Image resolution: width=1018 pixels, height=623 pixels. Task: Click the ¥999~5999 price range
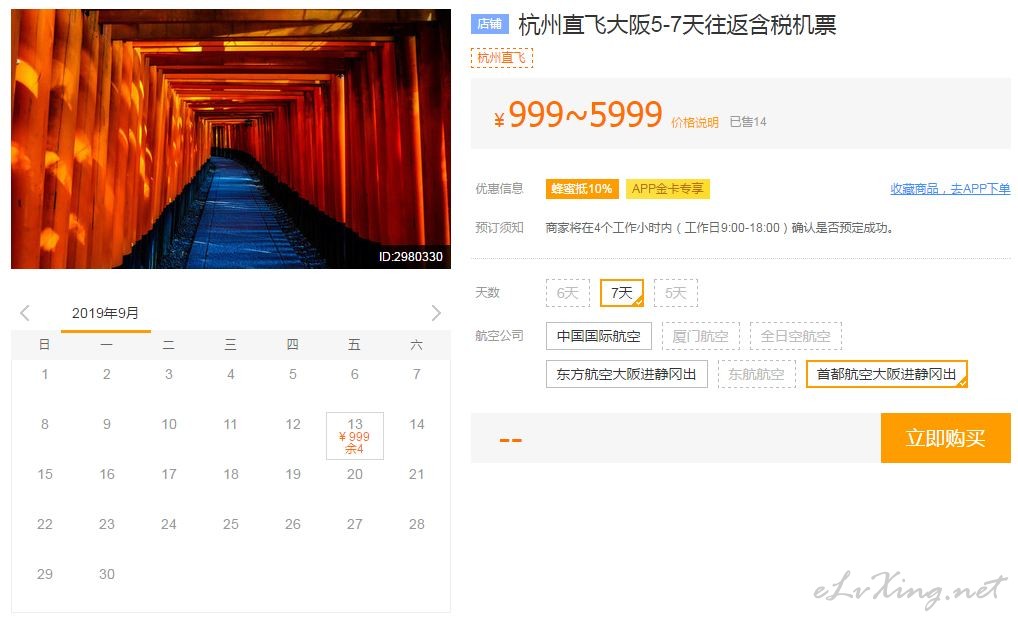[578, 115]
